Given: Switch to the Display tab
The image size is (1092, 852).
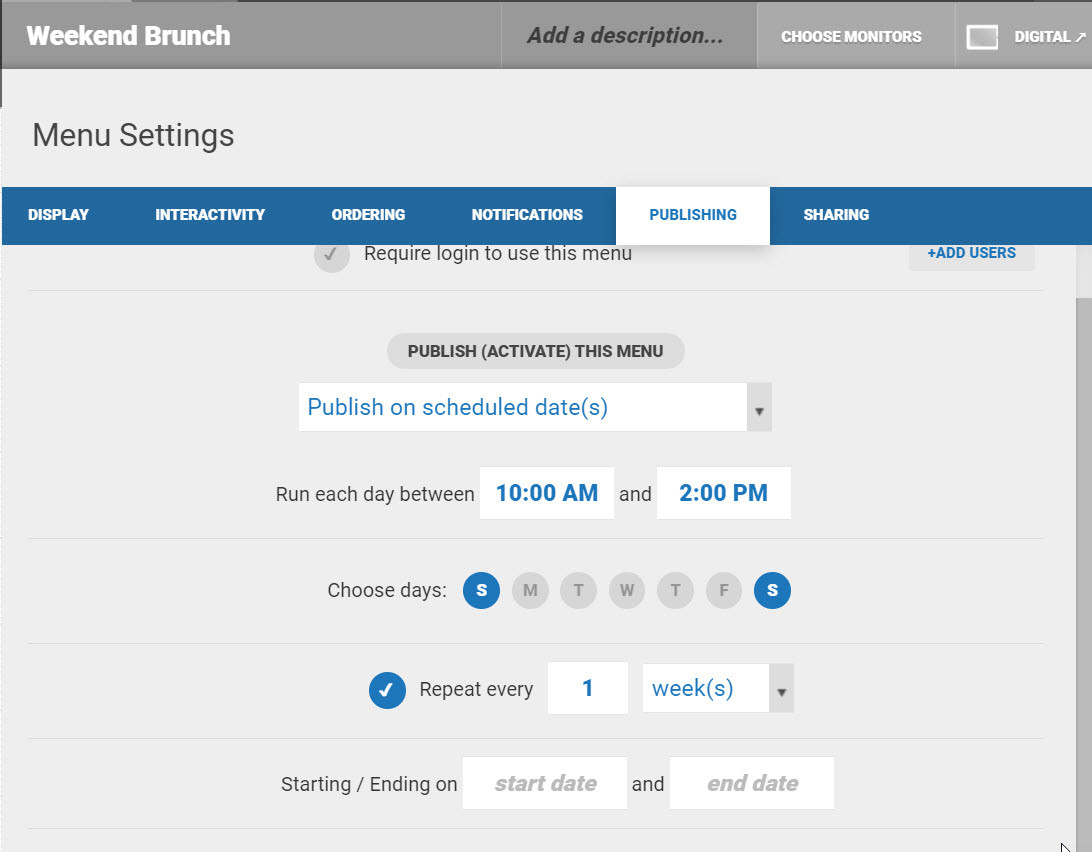Looking at the screenshot, I should coord(58,215).
